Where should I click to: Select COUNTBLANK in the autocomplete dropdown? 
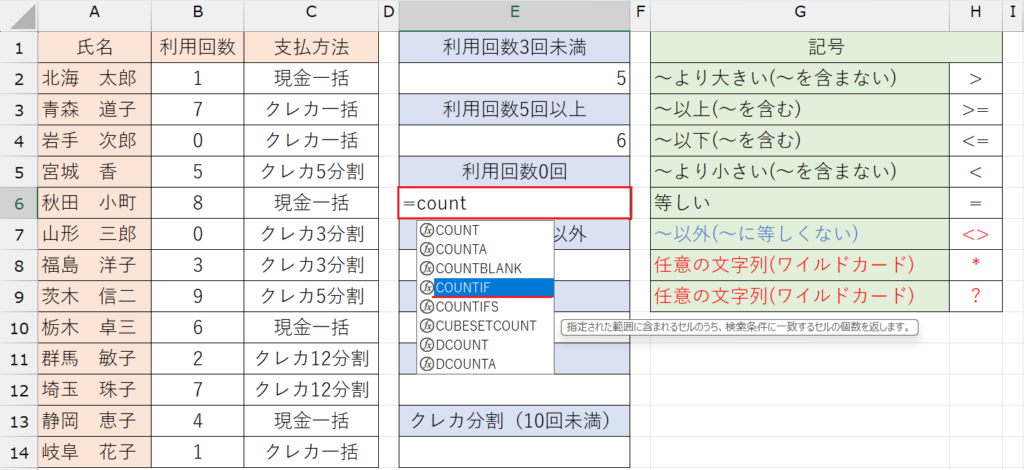pos(486,268)
